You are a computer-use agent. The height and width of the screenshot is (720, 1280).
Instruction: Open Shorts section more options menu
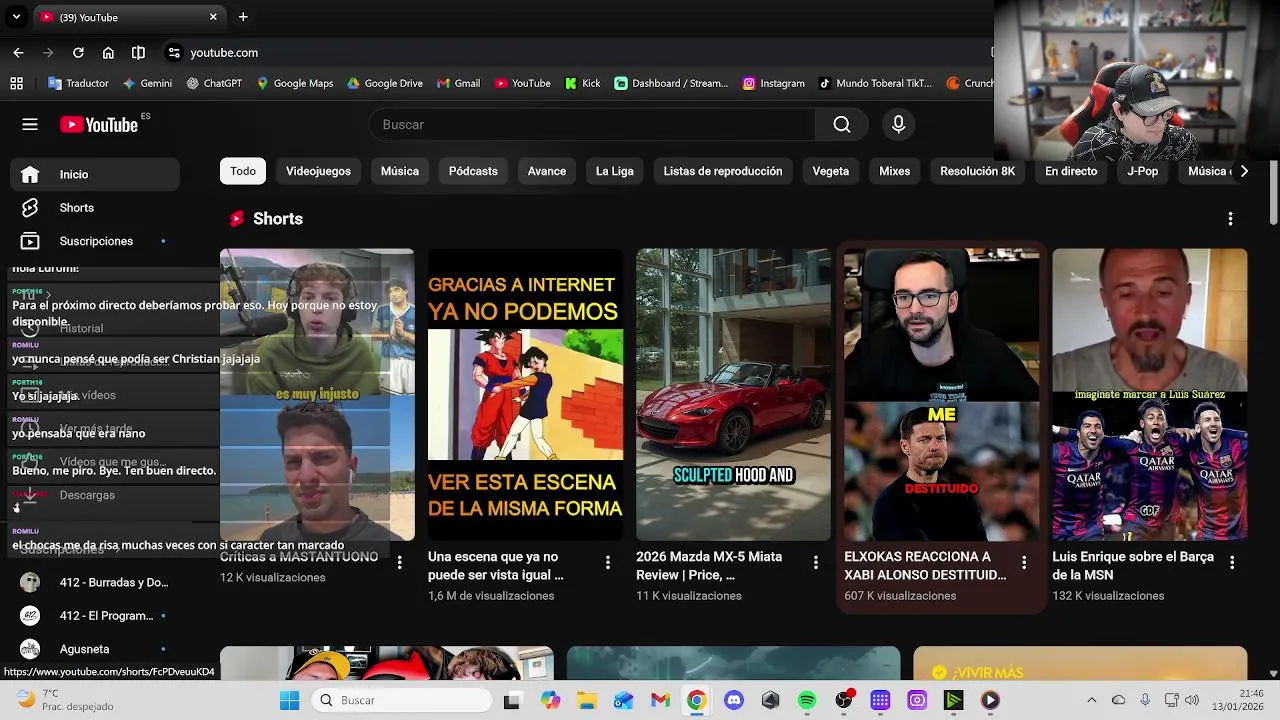(1230, 219)
